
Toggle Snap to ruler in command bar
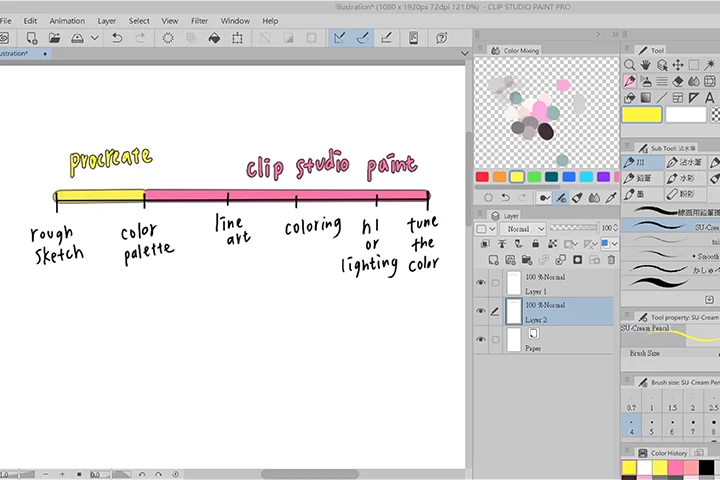340,38
